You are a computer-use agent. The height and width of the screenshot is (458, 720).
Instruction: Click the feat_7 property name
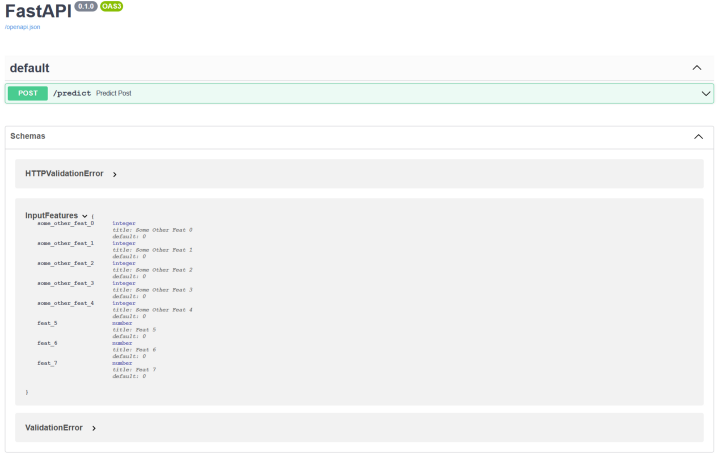click(x=47, y=363)
